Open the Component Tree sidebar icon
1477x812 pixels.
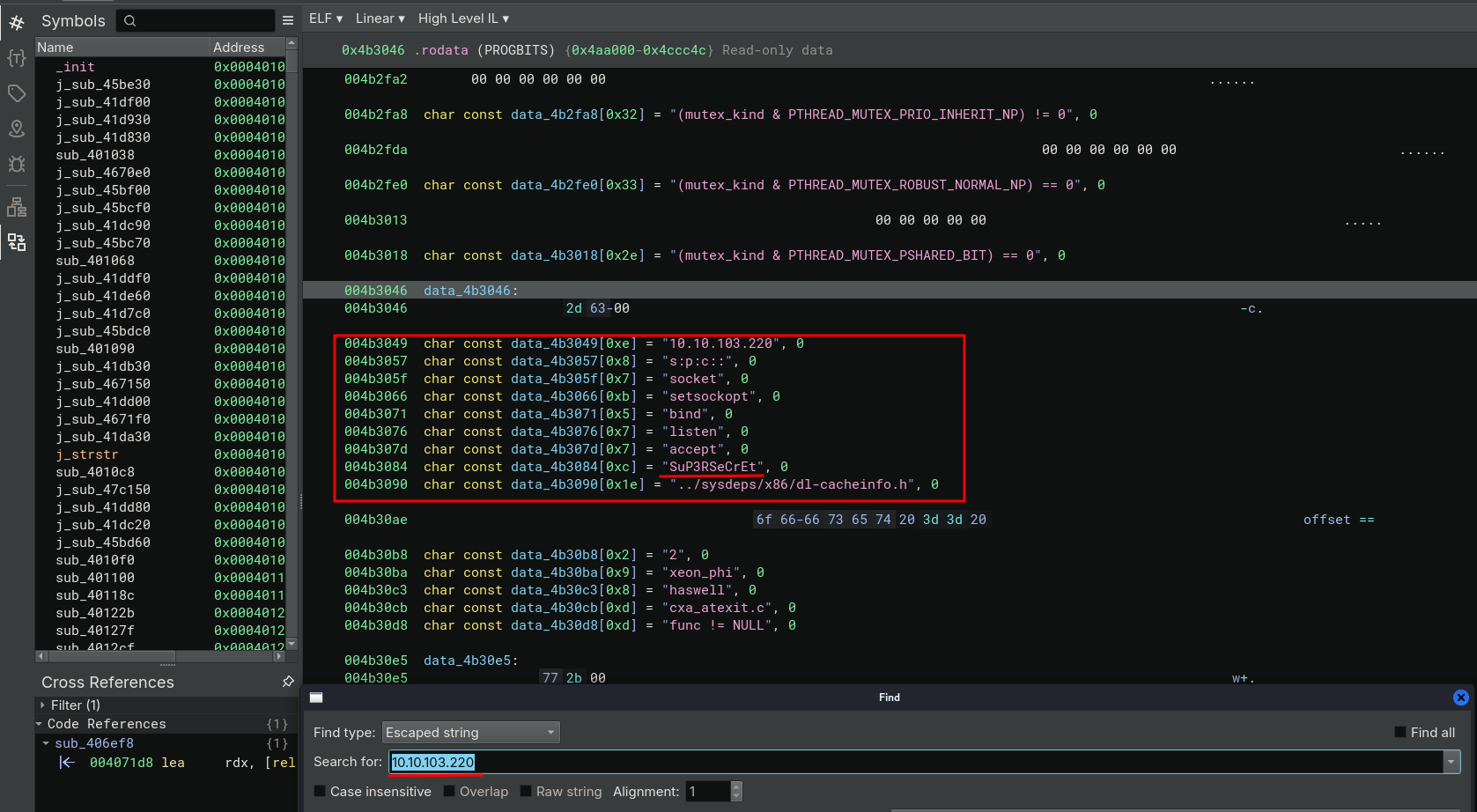click(x=17, y=207)
